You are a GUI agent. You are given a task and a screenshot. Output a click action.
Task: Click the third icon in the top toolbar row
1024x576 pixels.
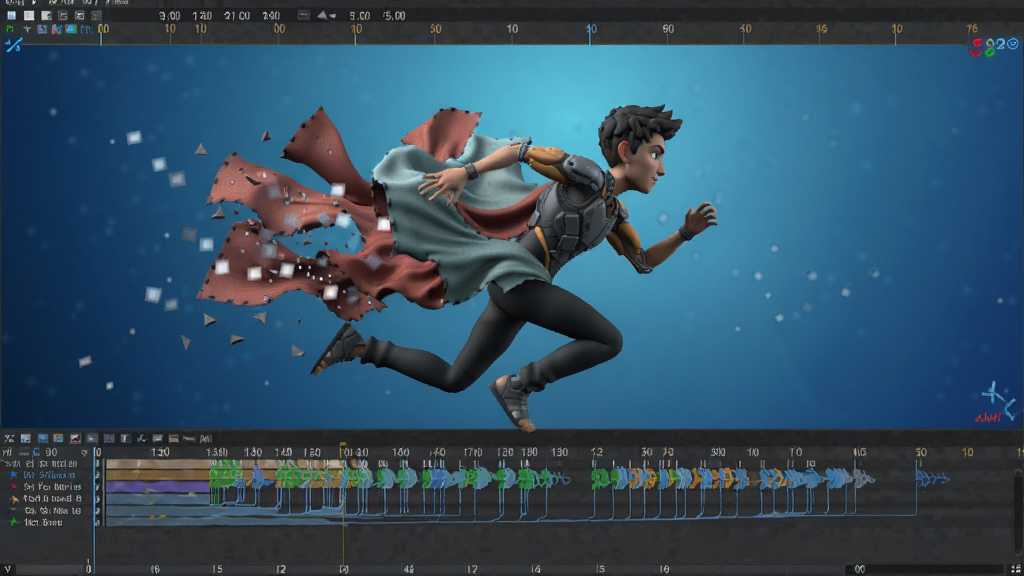click(46, 15)
